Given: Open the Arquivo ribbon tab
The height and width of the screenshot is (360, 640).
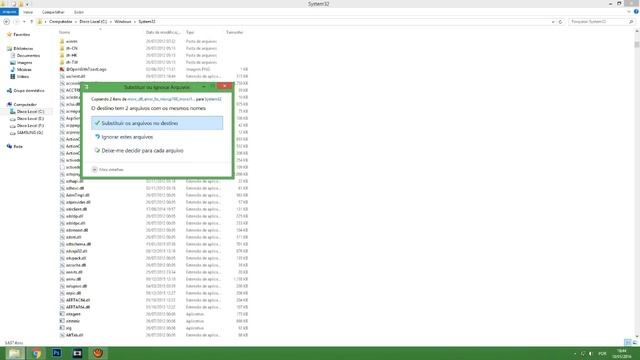Looking at the screenshot, I should tap(9, 12).
